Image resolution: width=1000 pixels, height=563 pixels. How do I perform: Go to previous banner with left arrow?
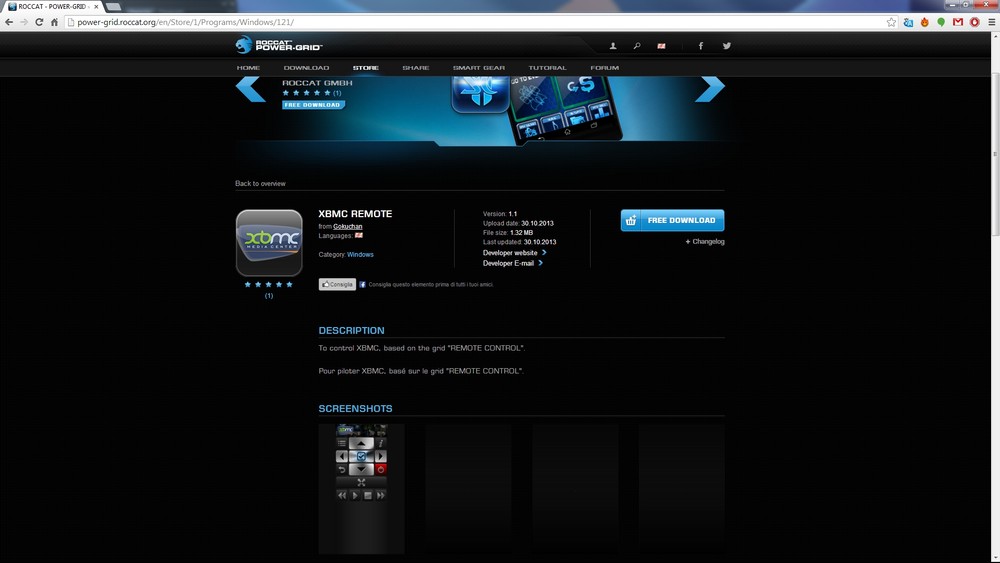250,89
